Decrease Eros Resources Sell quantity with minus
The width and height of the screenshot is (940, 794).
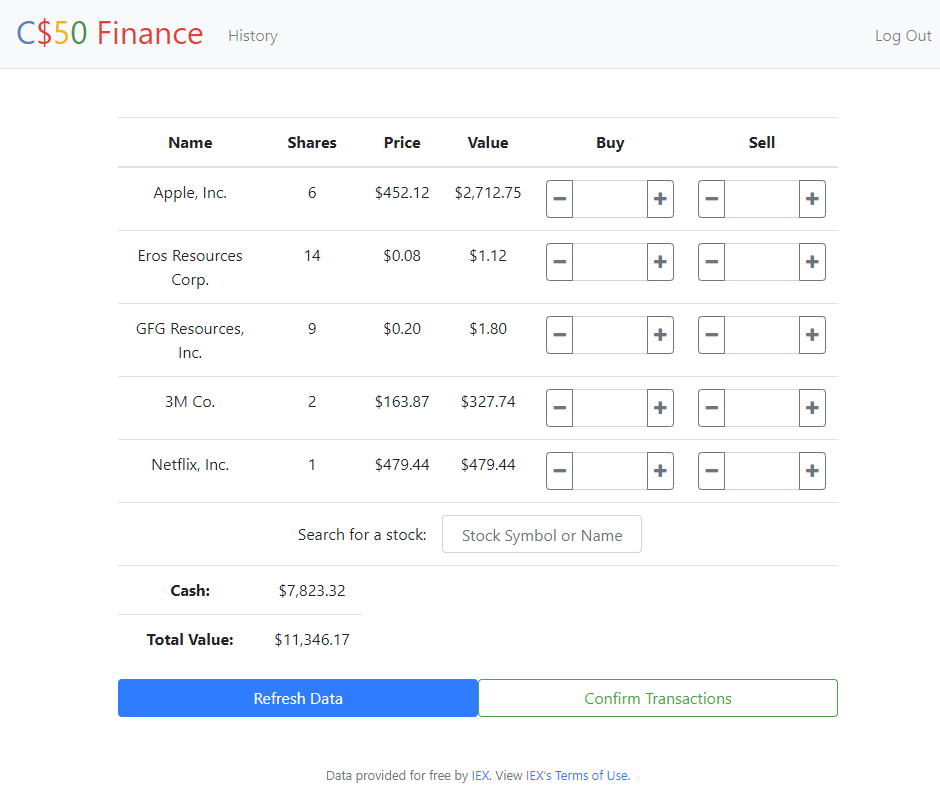click(x=711, y=262)
